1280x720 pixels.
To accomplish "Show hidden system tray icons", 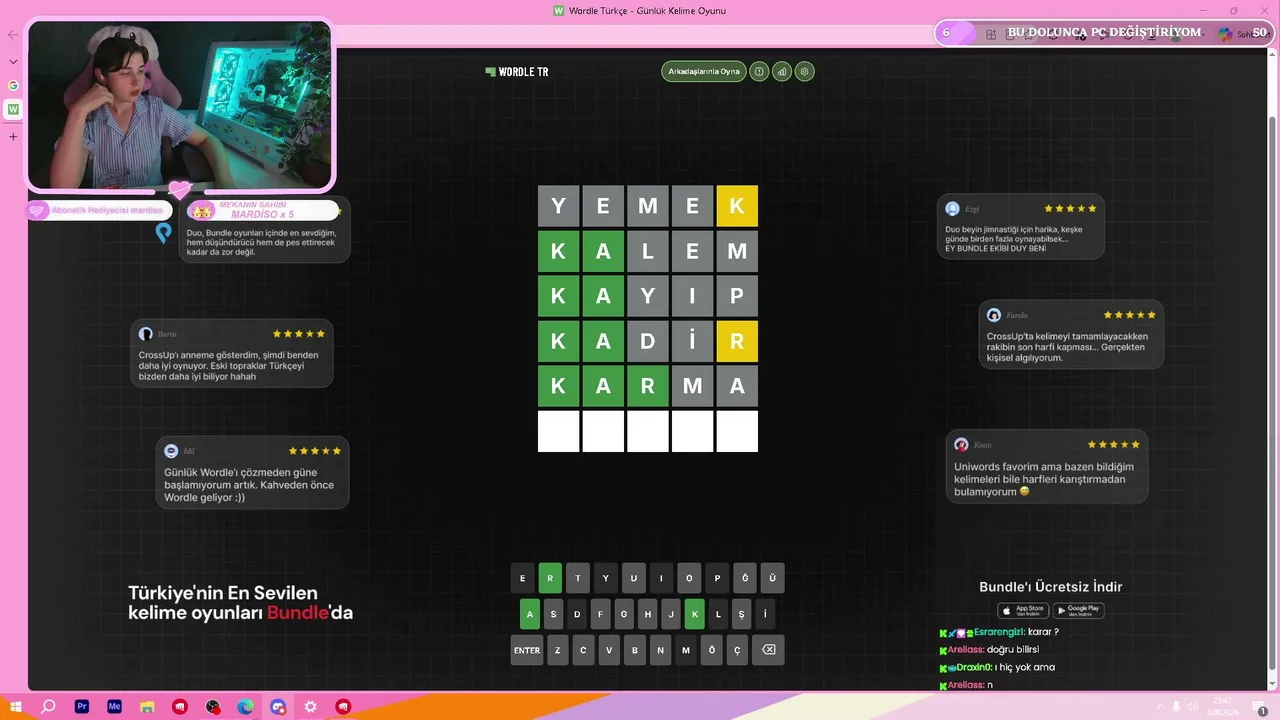I will (1160, 707).
